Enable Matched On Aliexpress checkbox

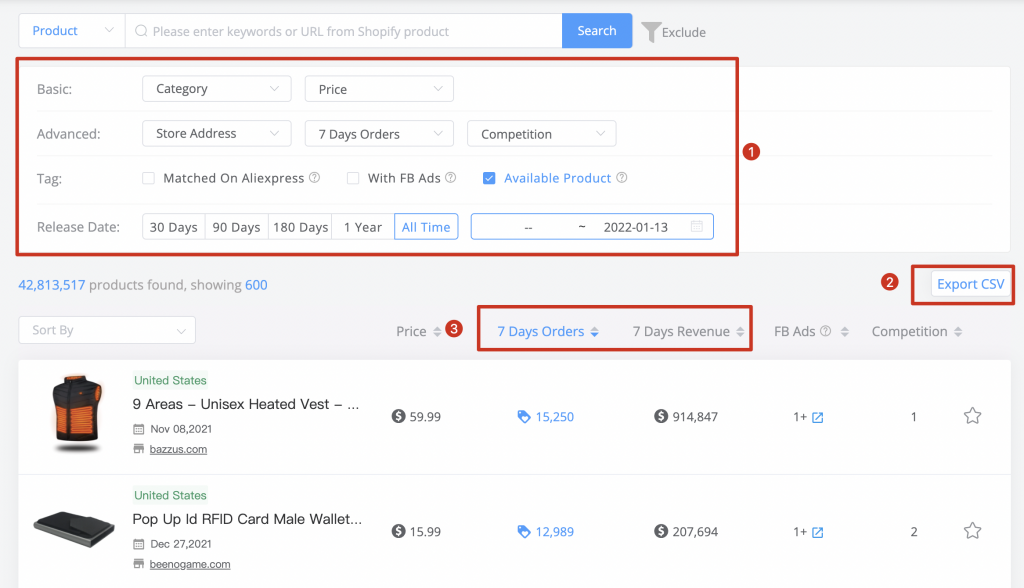coord(149,178)
